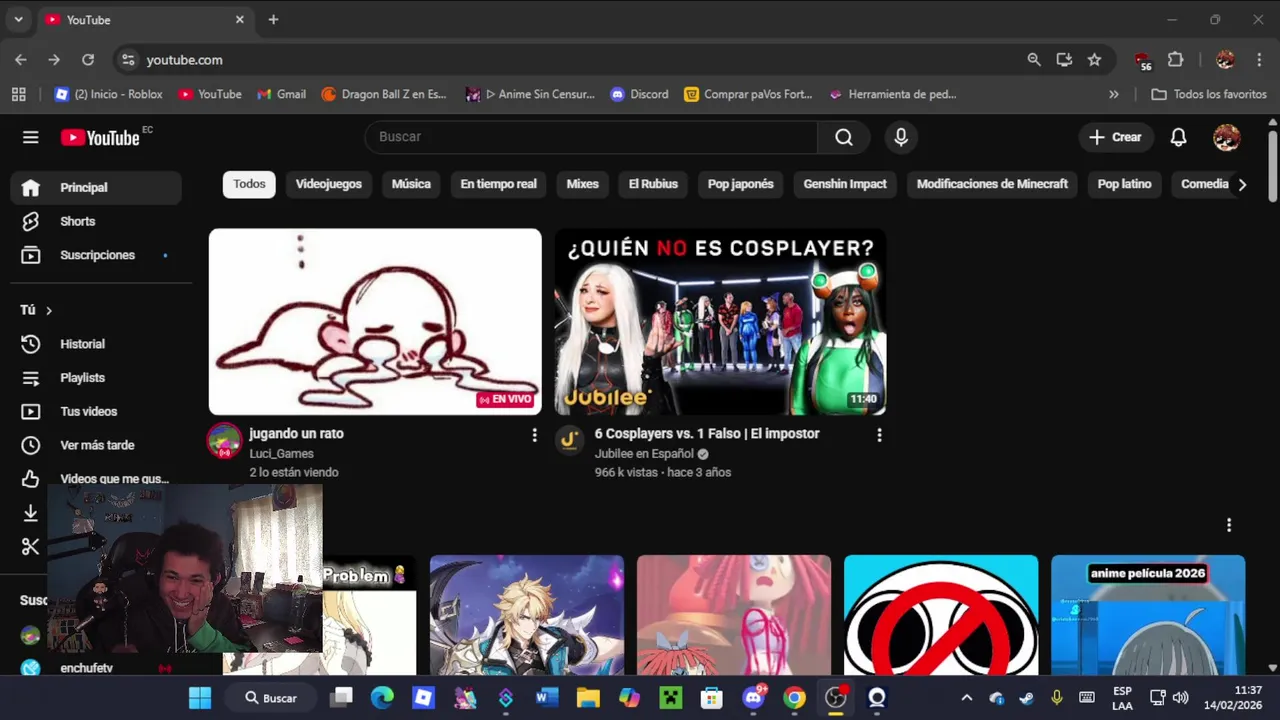Select the Todos filter chip
The width and height of the screenshot is (1280, 720).
[249, 184]
